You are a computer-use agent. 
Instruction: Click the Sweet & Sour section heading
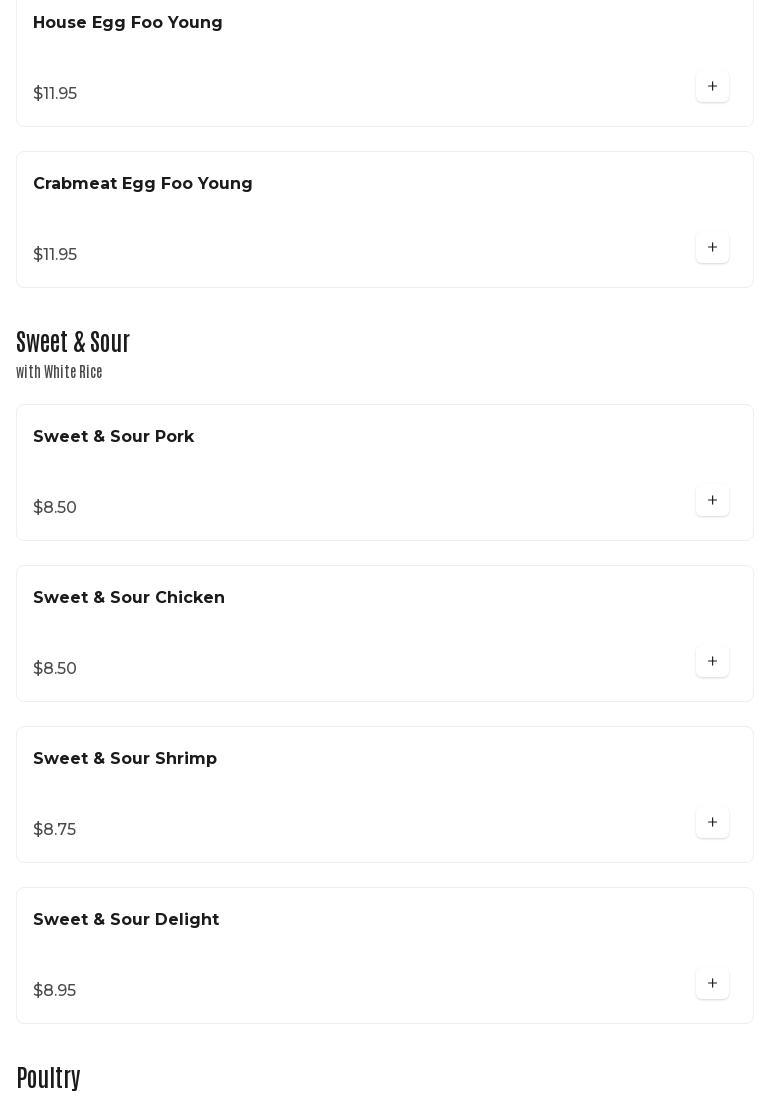click(x=73, y=342)
